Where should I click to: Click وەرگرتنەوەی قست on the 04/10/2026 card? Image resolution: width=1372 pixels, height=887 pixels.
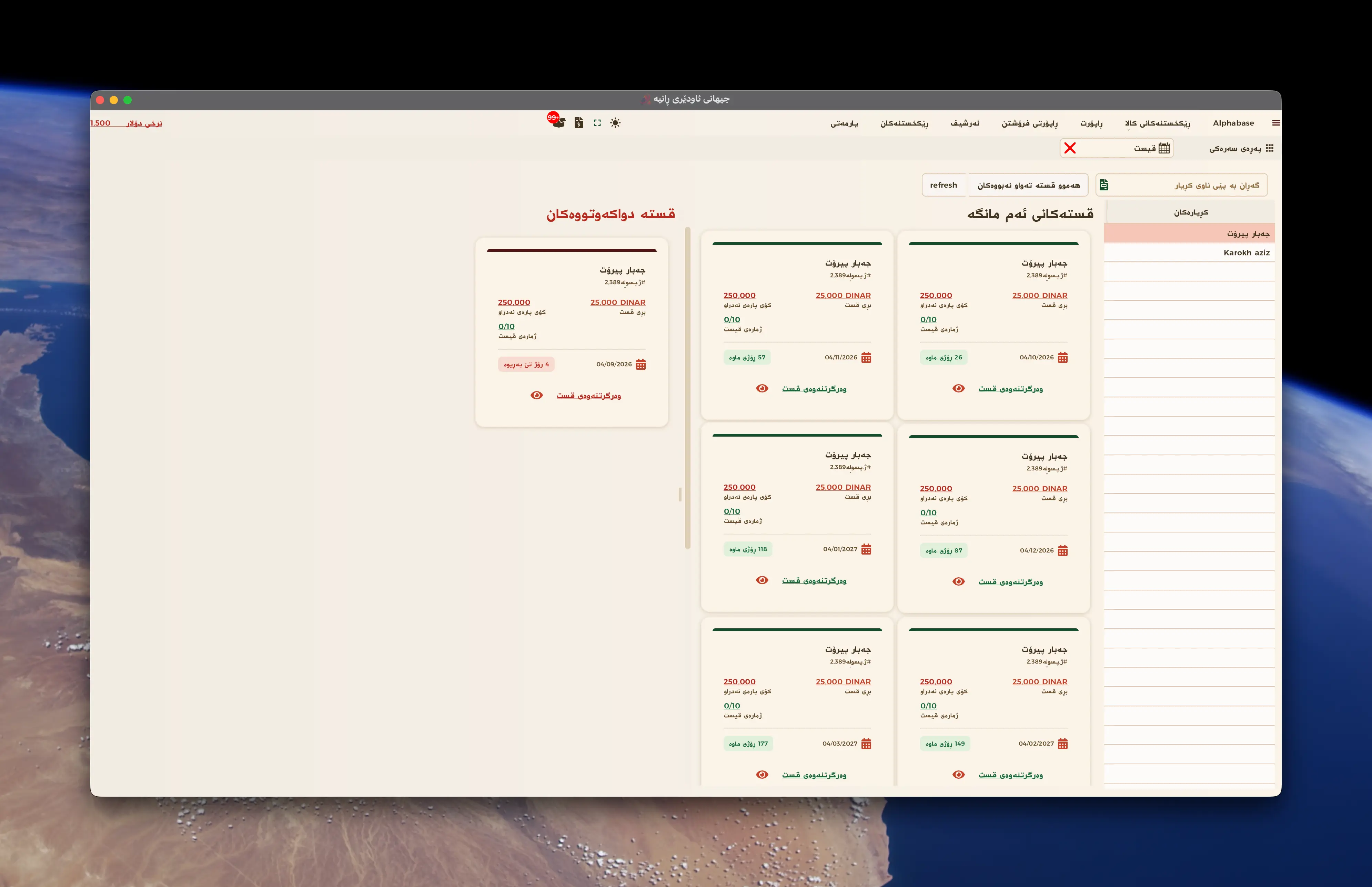pyautogui.click(x=1010, y=389)
